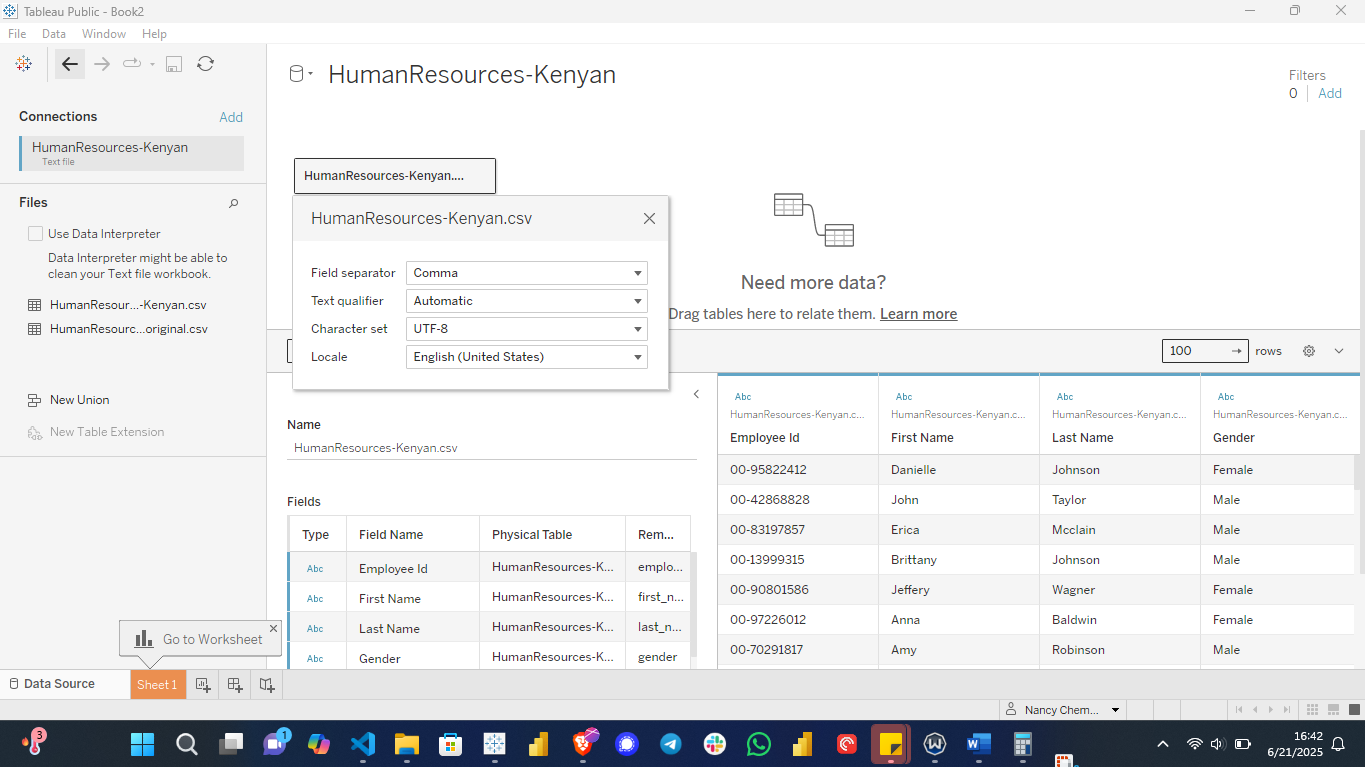Click Add next to Connections

point(231,117)
